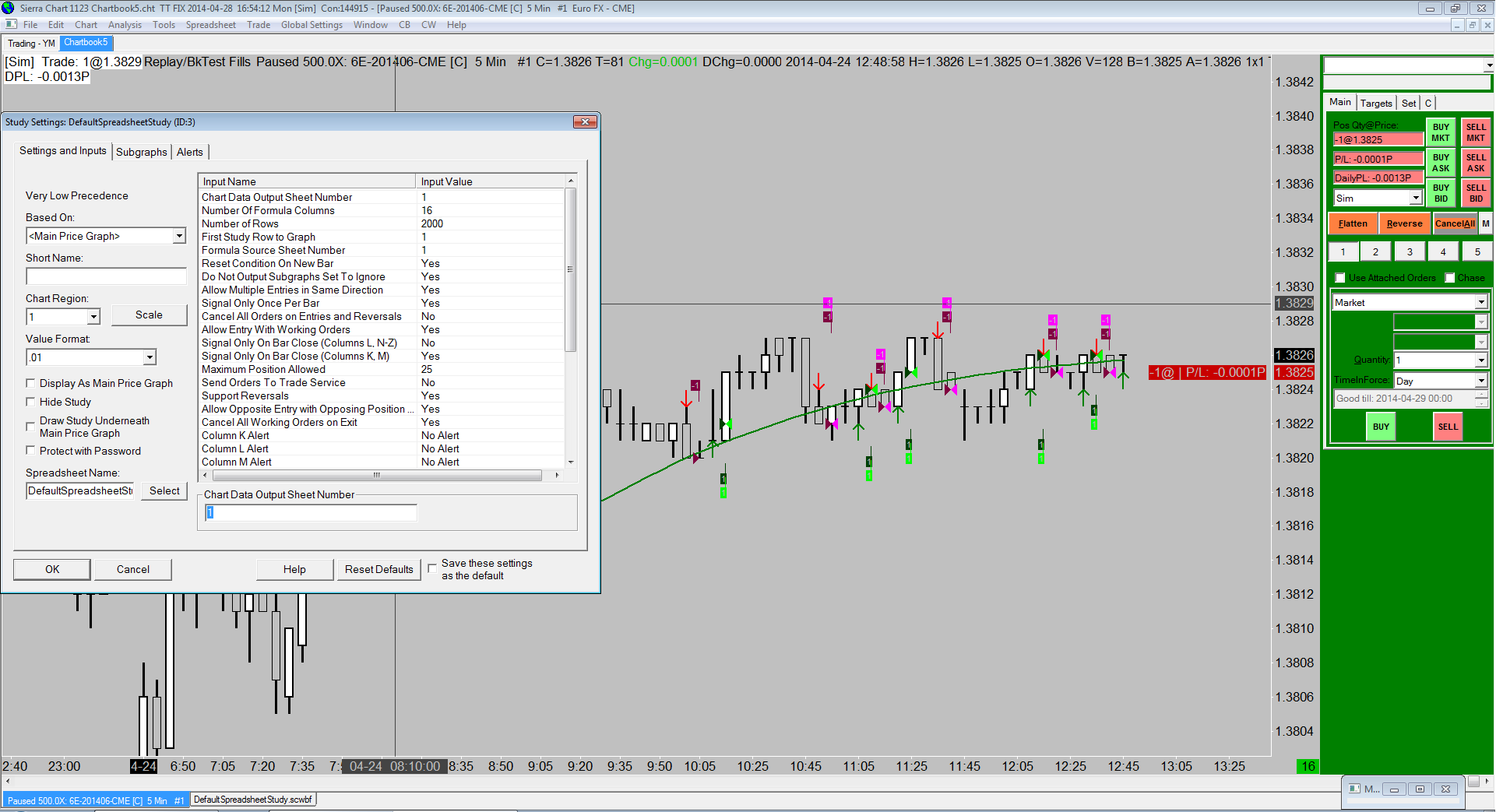Expand the Quantity dropdown
This screenshot has height=812, width=1496.
click(1481, 360)
